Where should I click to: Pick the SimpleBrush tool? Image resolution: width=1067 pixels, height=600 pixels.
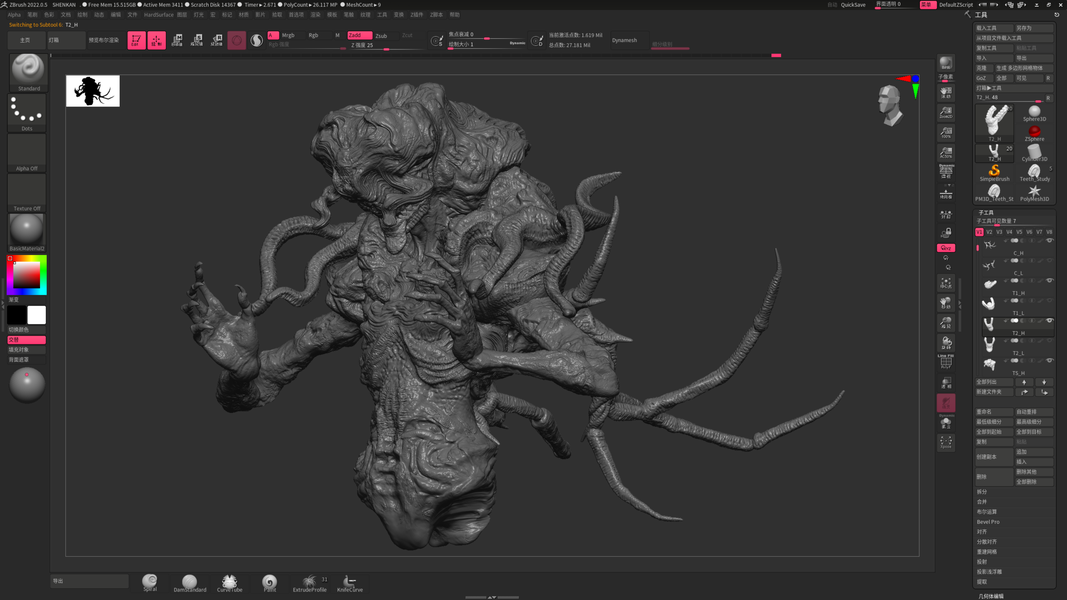(994, 172)
